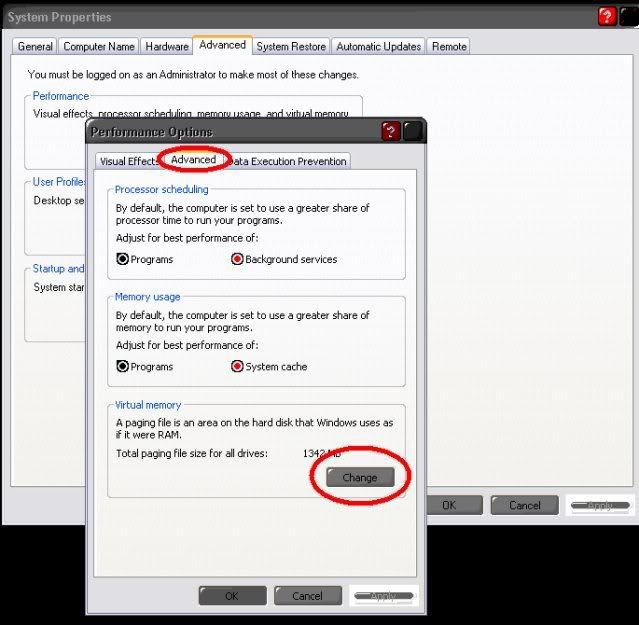Screen dimensions: 639x625
Task: Open the Remote tab
Action: point(449,46)
